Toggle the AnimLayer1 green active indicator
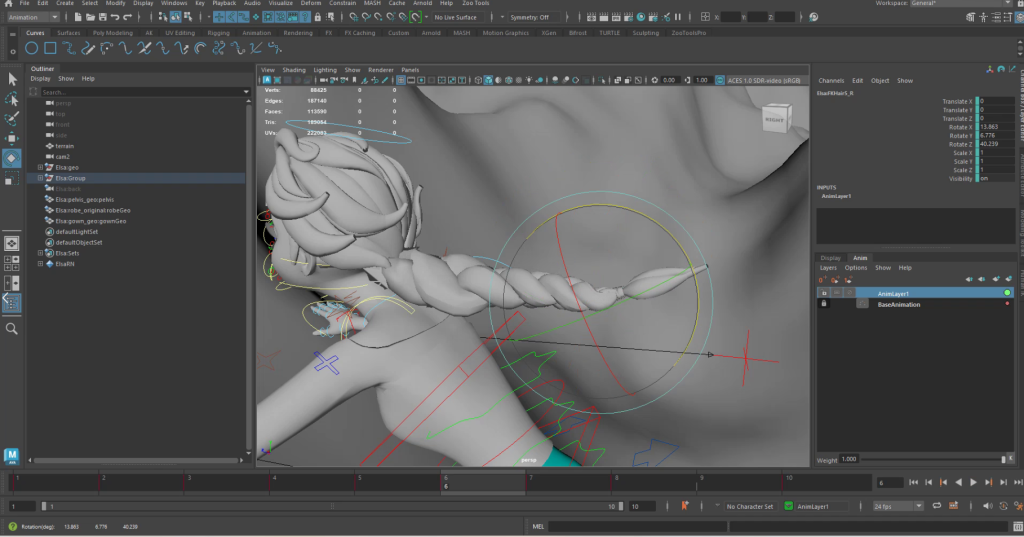 coord(1007,293)
